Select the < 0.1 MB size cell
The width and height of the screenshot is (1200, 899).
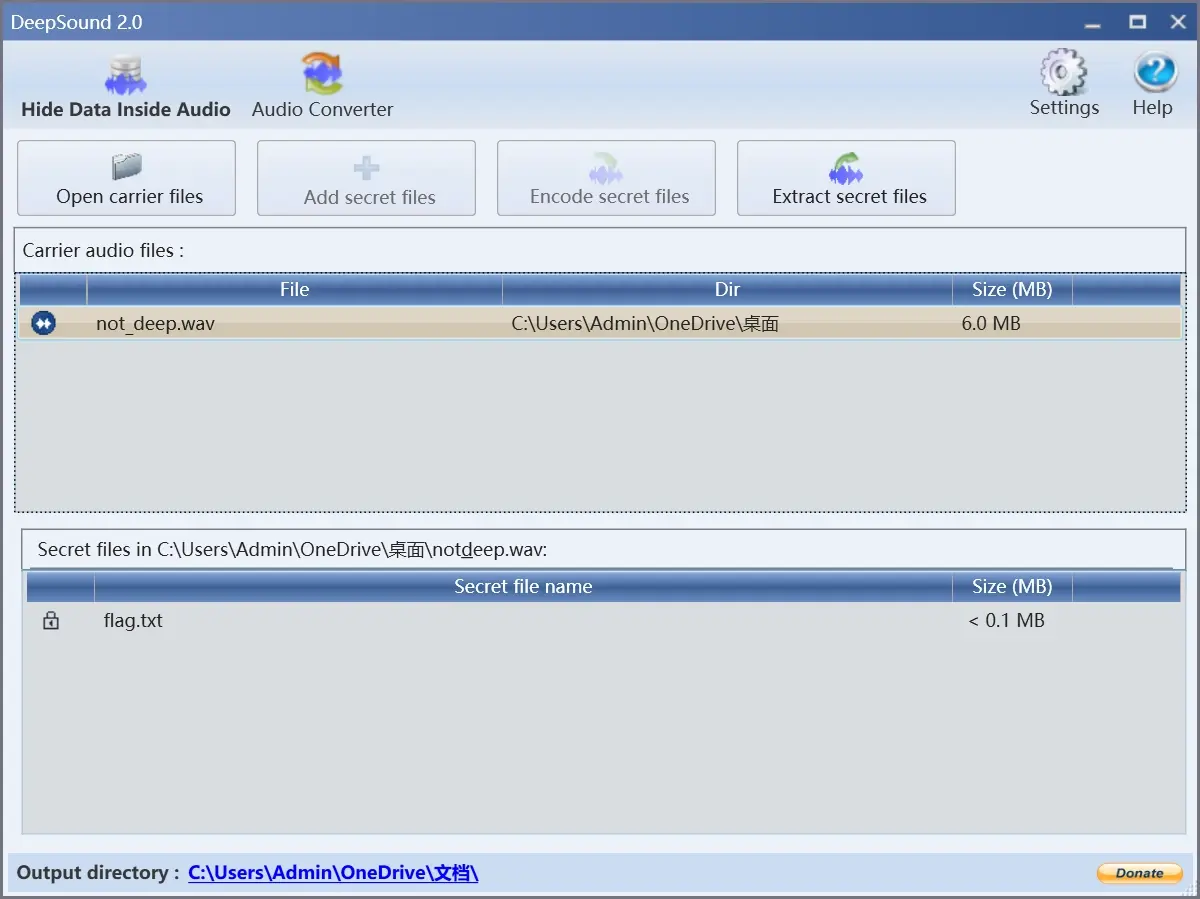(1007, 621)
